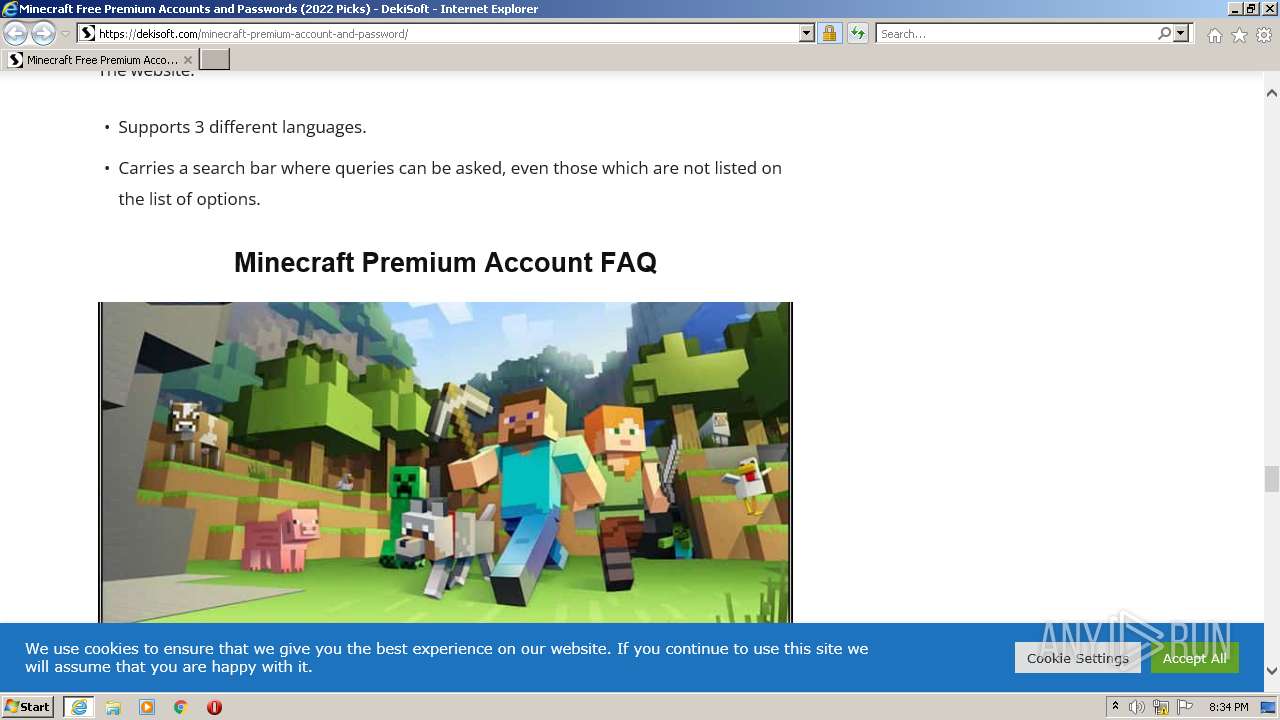Viewport: 1280px width, 720px height.
Task: Open the Action Center flag icon
Action: 1185,707
